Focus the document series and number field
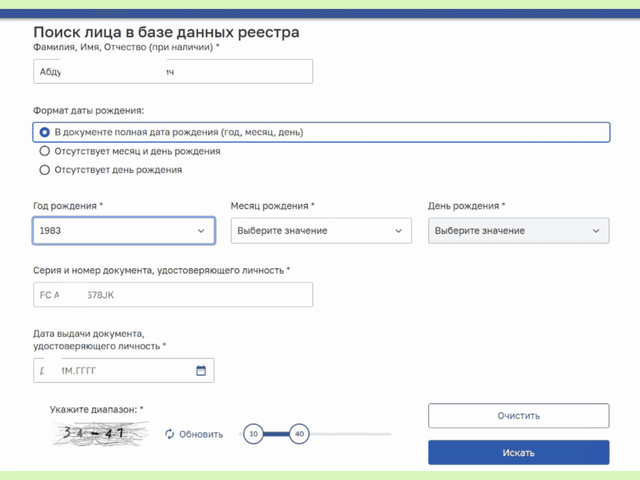Screen dimensions: 640x480 click(x=173, y=295)
